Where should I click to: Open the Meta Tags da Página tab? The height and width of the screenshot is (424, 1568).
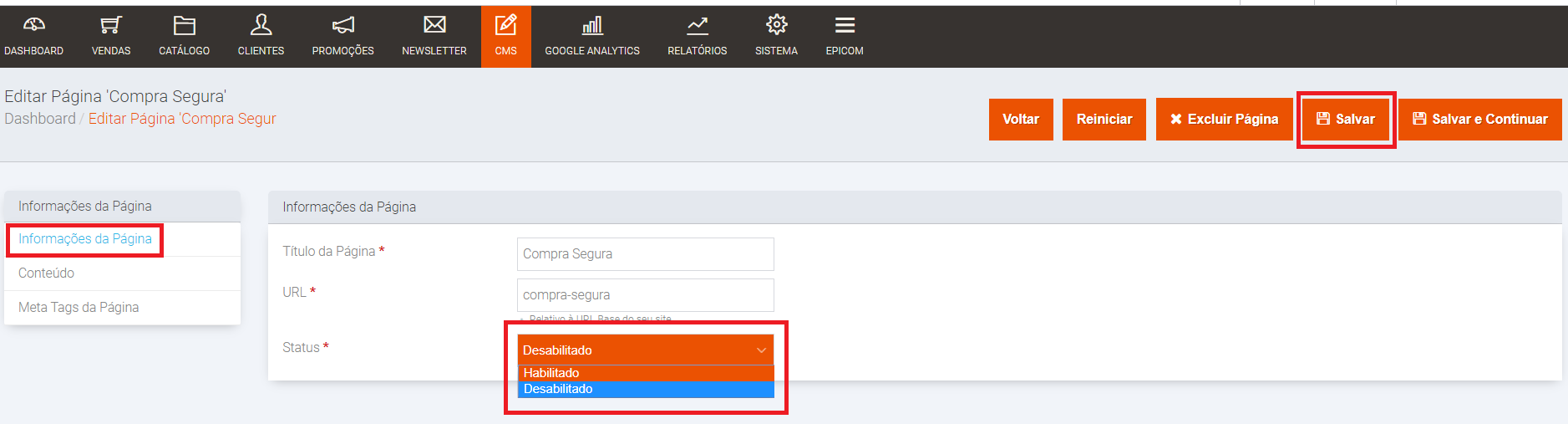pyautogui.click(x=79, y=308)
